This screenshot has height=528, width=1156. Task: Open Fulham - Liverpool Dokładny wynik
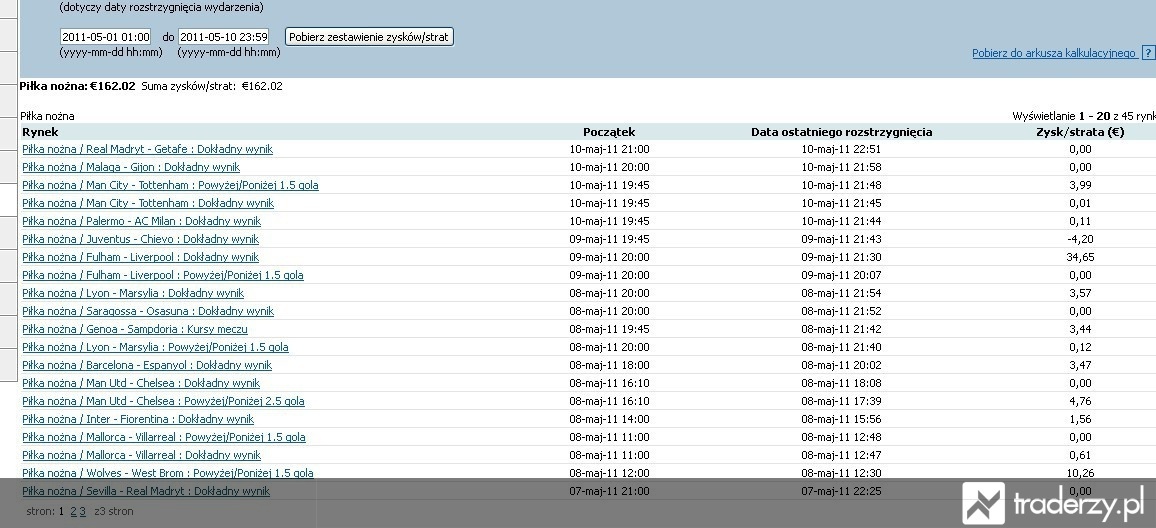140,257
